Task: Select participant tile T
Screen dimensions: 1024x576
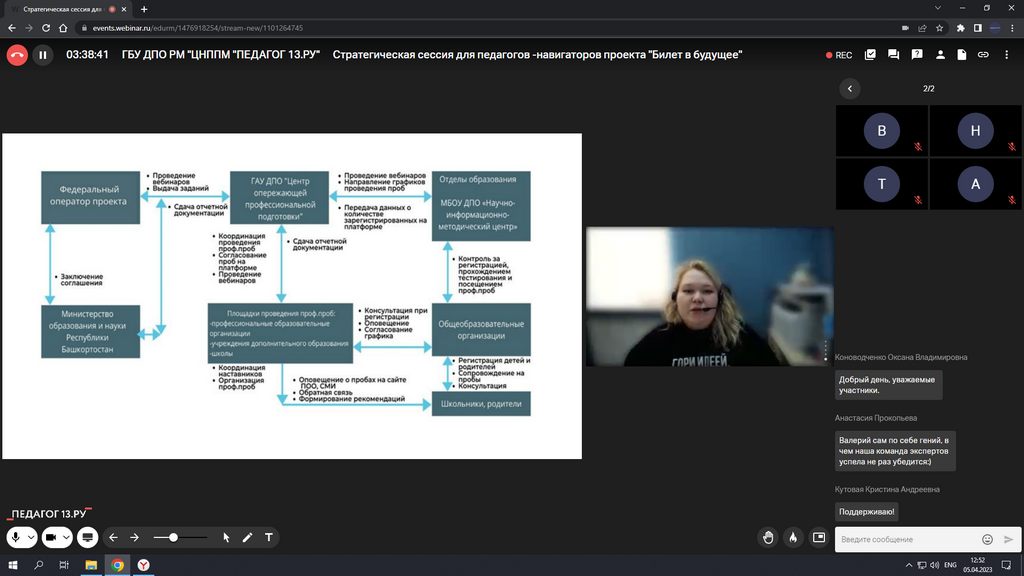Action: point(882,184)
